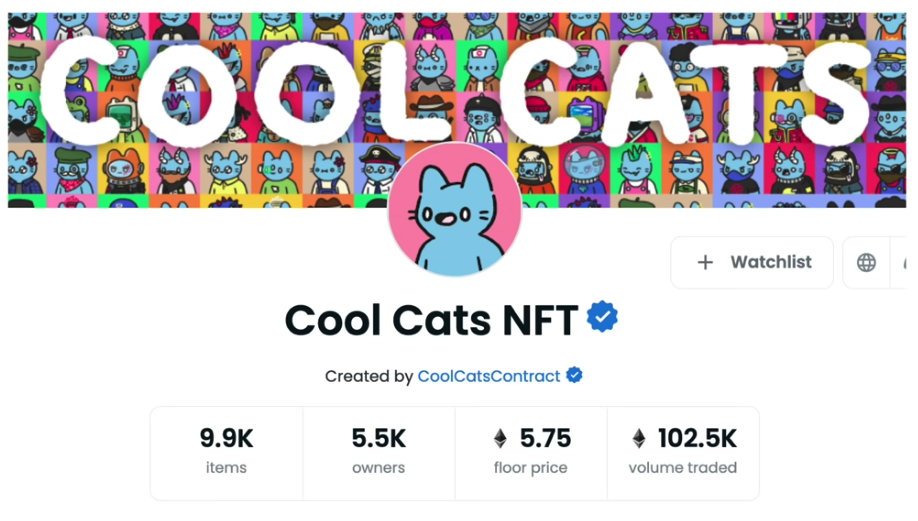
Task: Click the Ethereum icon by floor price
Action: point(500,438)
